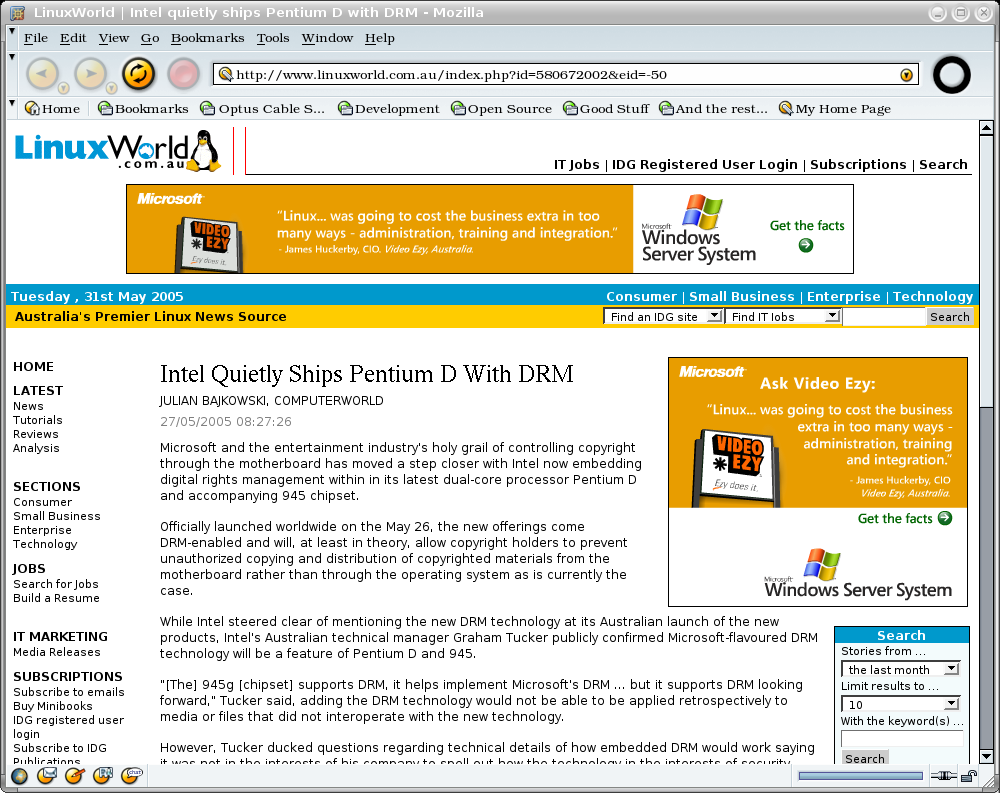
Task: Select the Navigator globe icon
Action: pyautogui.click(x=19, y=776)
